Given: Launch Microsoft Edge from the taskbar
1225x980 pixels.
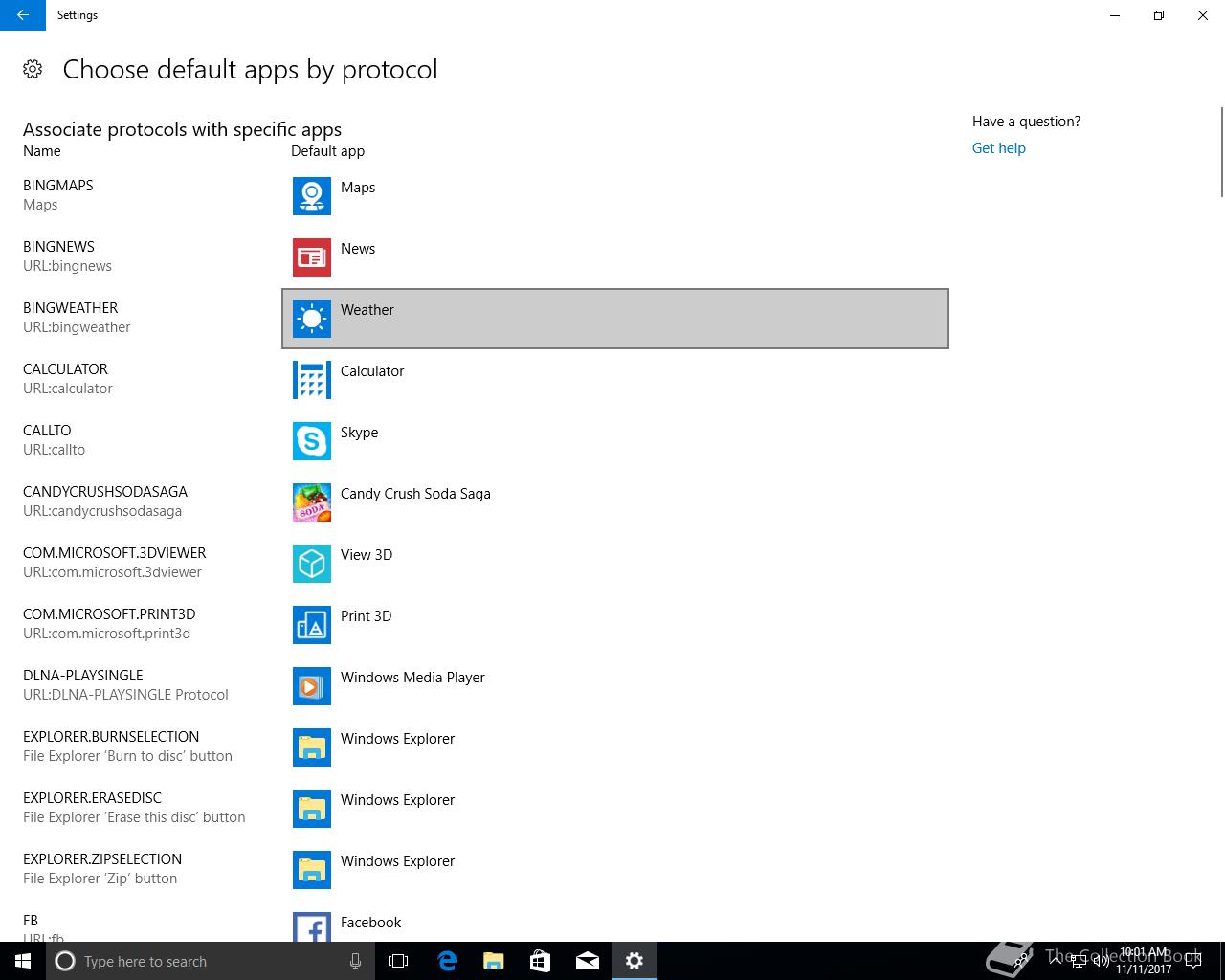Looking at the screenshot, I should tap(447, 961).
